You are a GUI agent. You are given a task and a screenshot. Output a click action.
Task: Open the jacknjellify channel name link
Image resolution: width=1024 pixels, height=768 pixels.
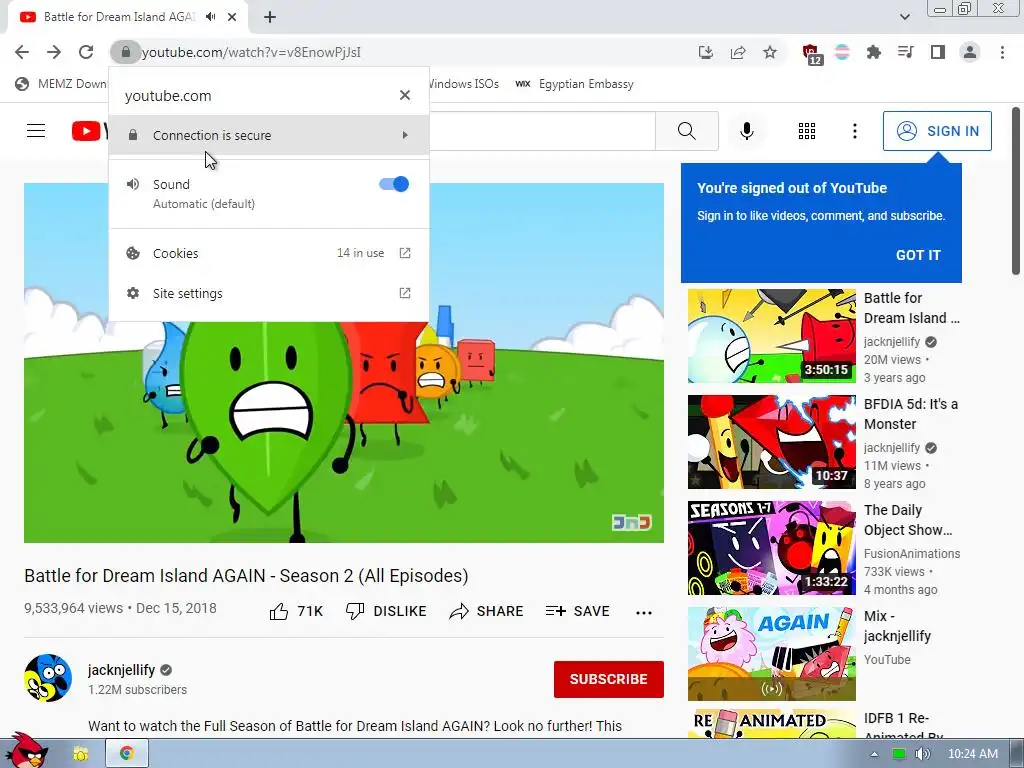(121, 670)
